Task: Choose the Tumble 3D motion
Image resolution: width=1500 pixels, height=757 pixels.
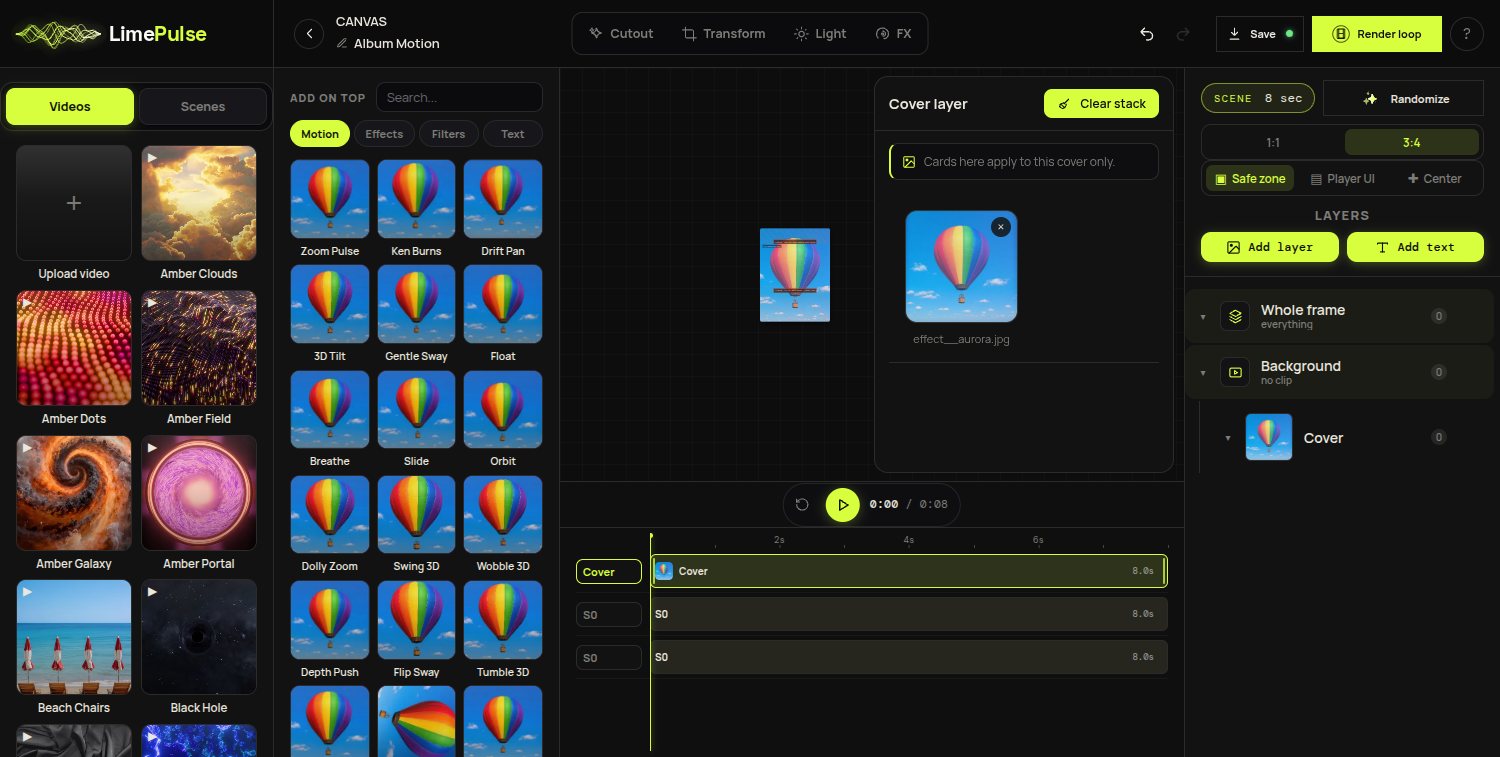Action: [503, 620]
